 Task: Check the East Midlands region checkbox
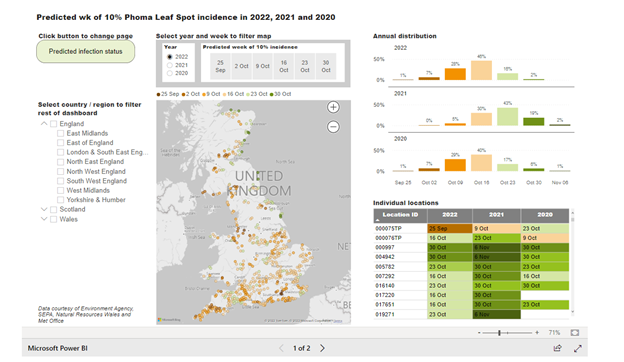point(60,133)
